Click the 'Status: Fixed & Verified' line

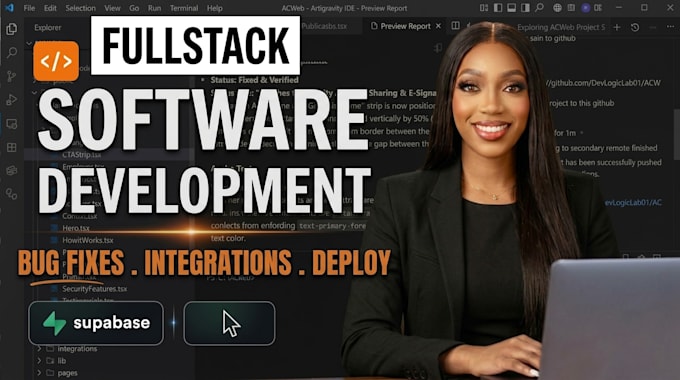point(255,80)
